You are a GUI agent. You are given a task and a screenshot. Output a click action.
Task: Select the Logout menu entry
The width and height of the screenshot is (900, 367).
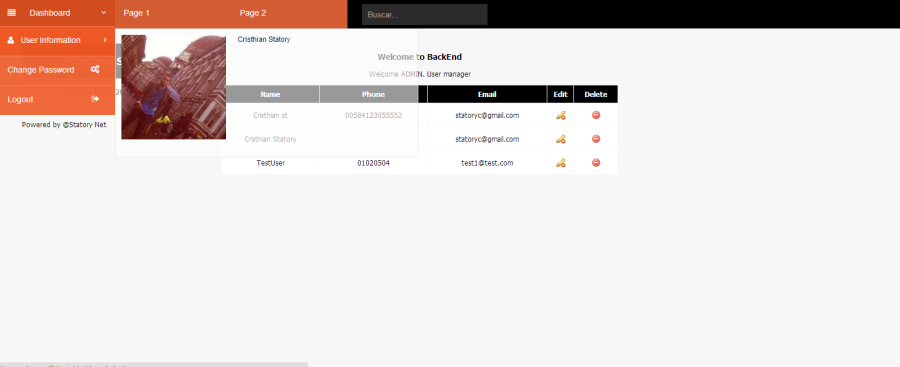(x=57, y=99)
